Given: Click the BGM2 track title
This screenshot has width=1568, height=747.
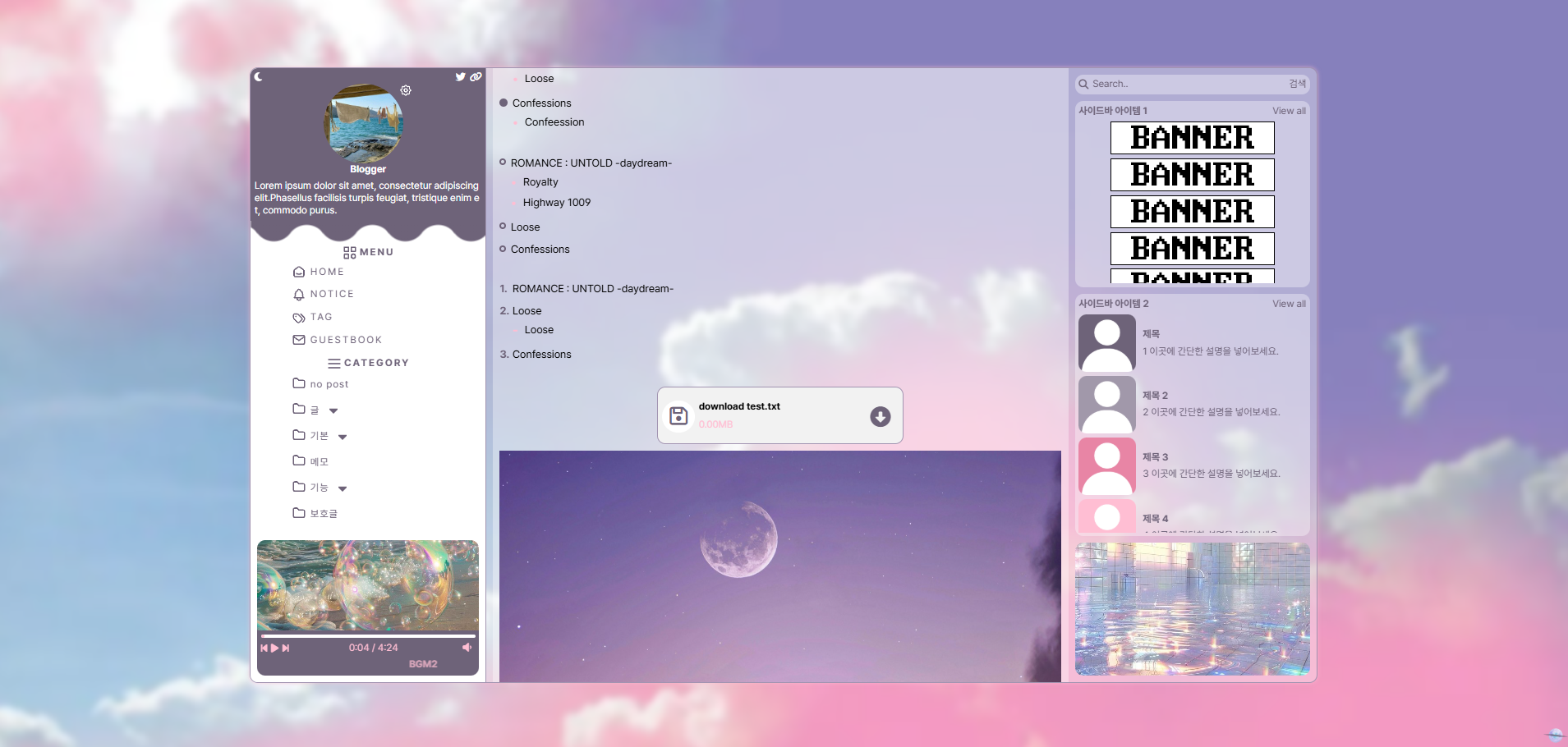Looking at the screenshot, I should [423, 664].
